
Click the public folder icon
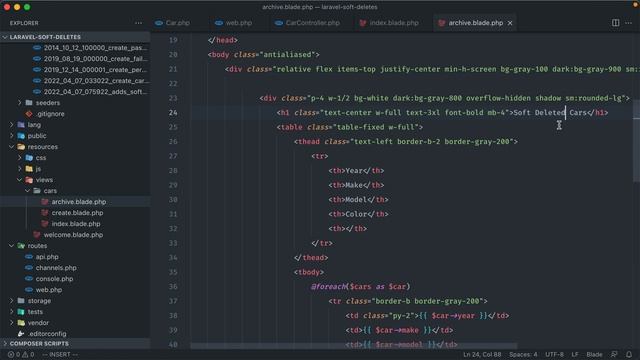point(21,136)
